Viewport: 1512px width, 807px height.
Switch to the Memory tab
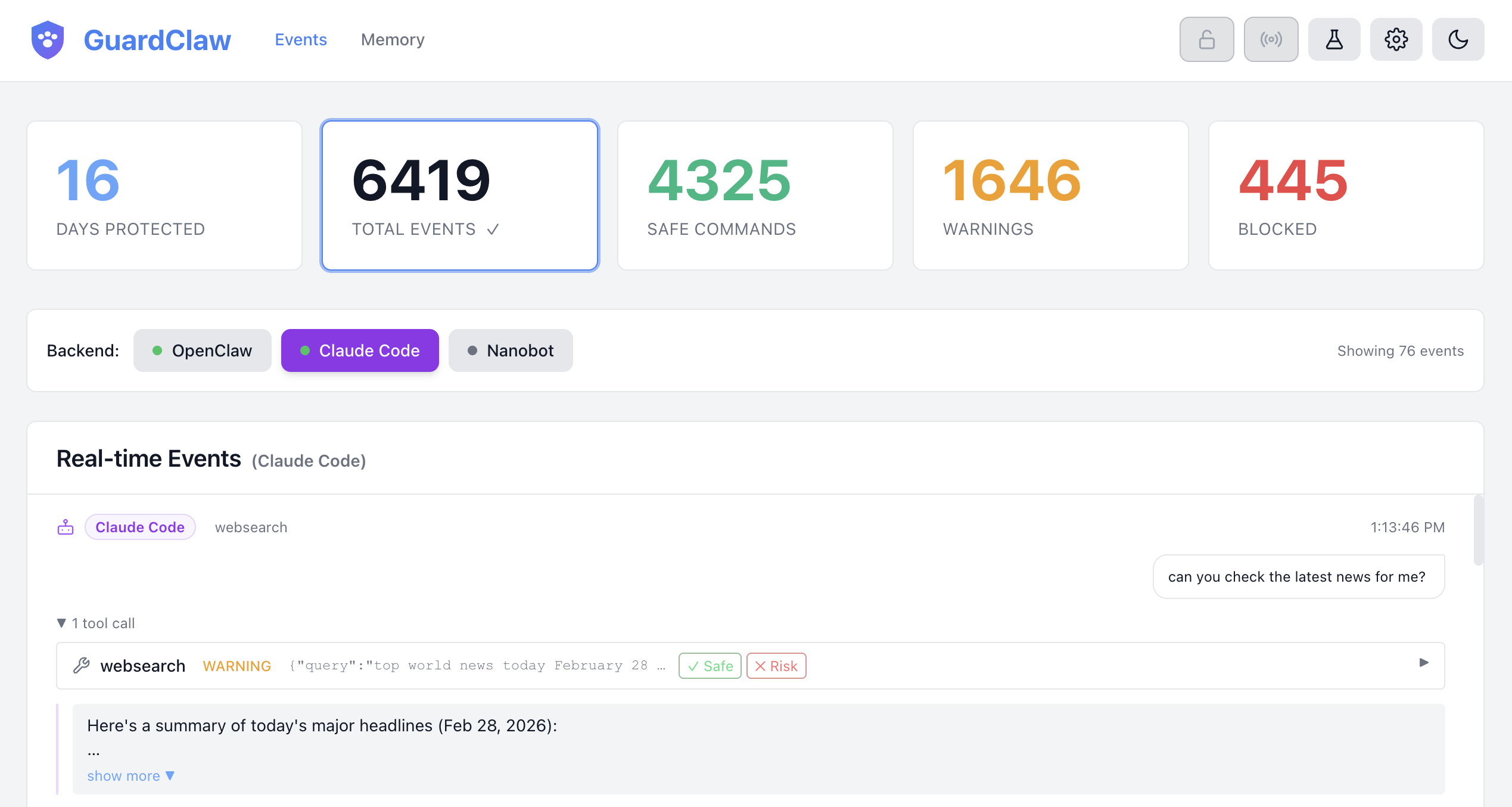tap(392, 39)
